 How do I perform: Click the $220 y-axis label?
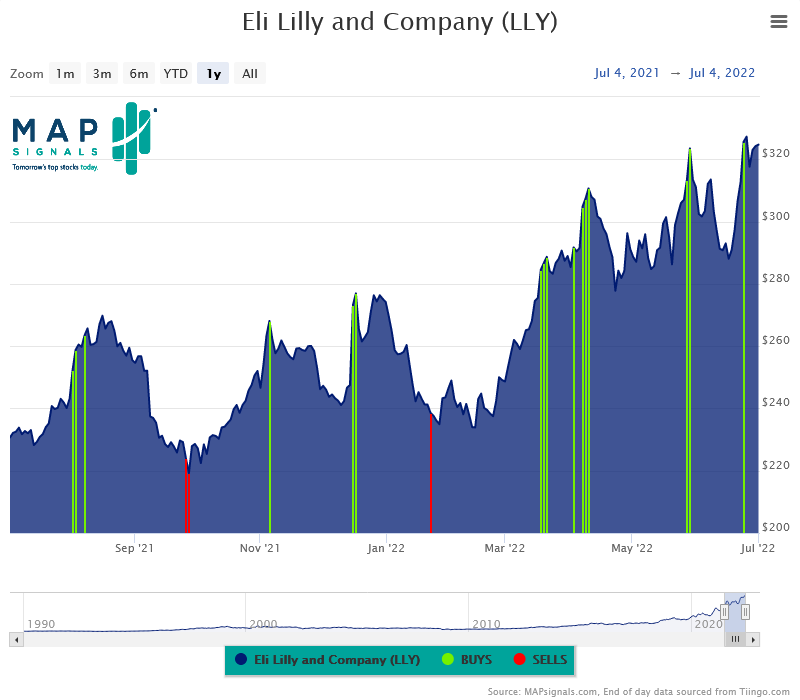click(776, 465)
